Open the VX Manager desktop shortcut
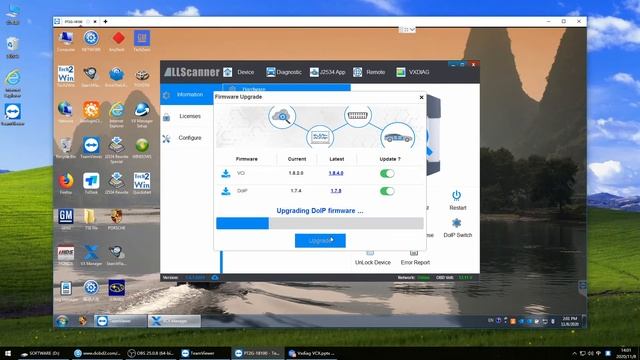Screen dimensions: 640x360 [x=91, y=254]
